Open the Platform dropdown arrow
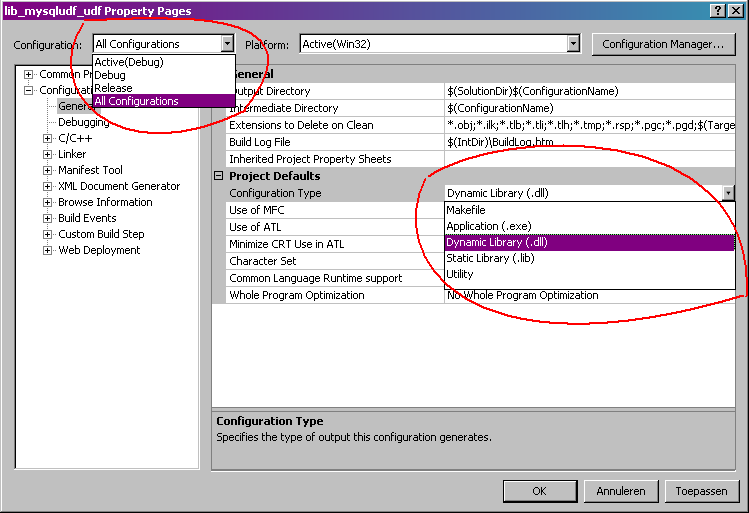The height and width of the screenshot is (513, 749). [x=573, y=44]
